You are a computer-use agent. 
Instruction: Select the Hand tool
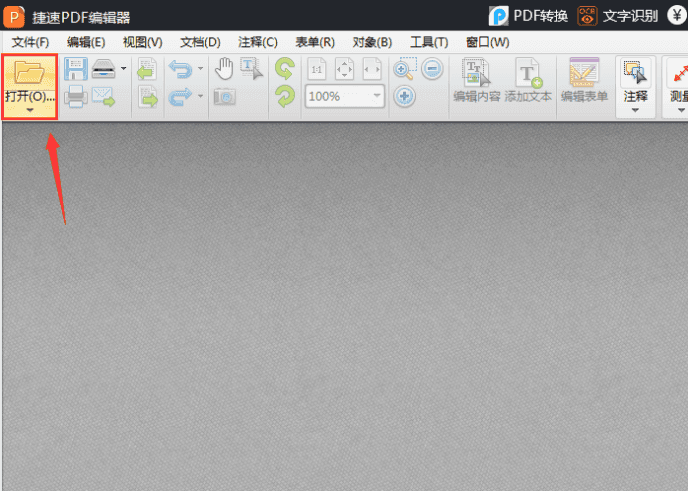[224, 69]
